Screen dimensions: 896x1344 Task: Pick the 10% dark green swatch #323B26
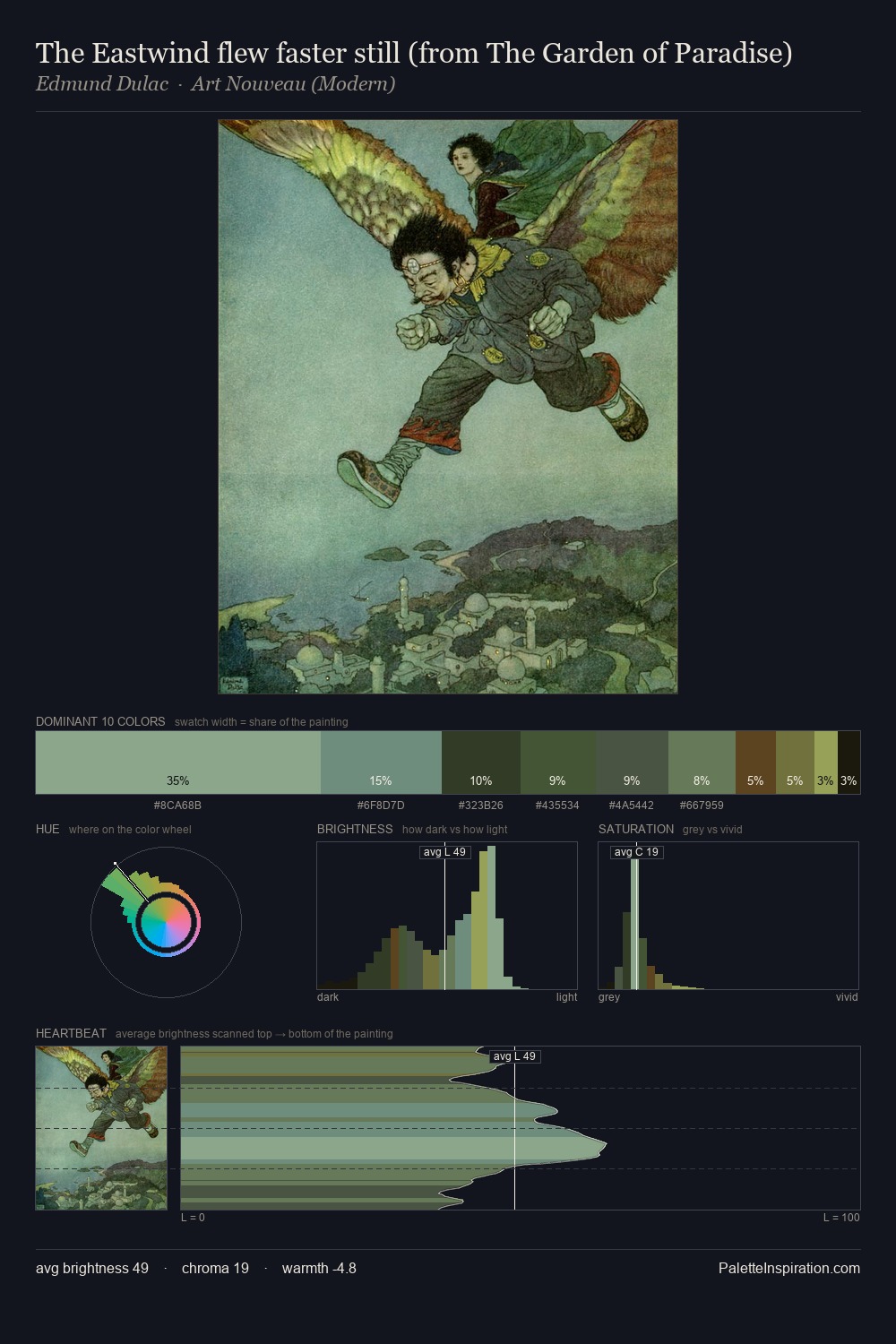coord(481,762)
